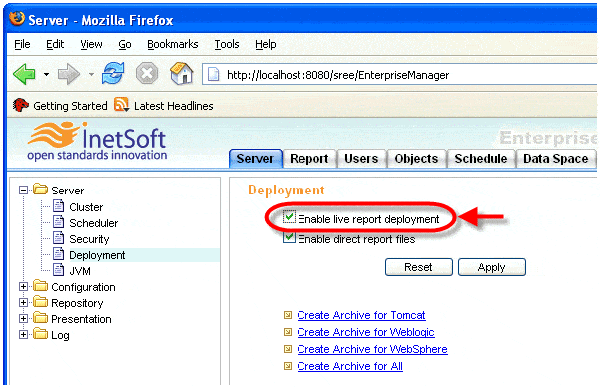This screenshot has width=600, height=387.
Task: Click the Log folder icon
Action: (40, 334)
